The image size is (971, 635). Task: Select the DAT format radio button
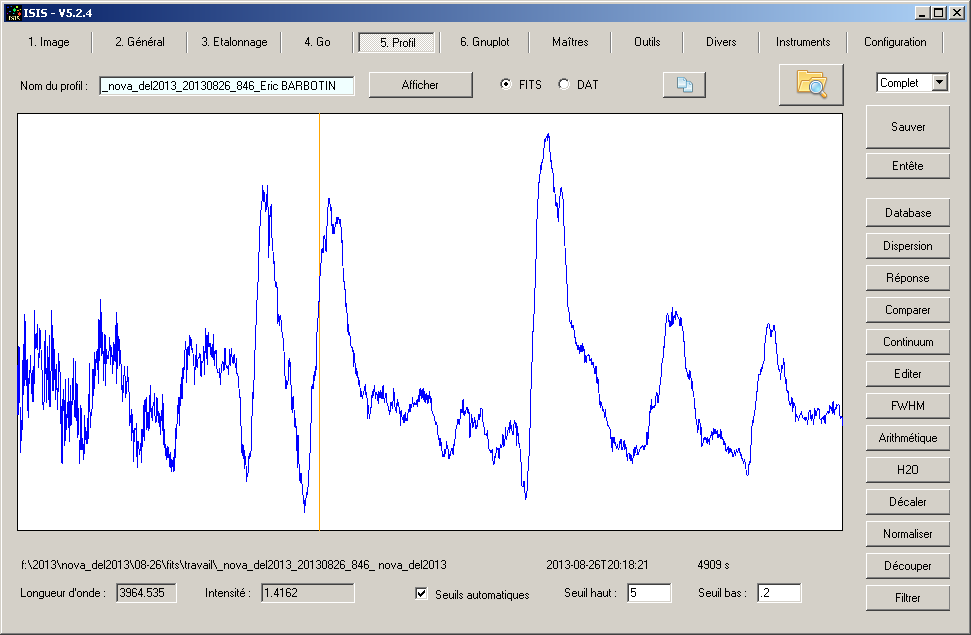pos(564,85)
